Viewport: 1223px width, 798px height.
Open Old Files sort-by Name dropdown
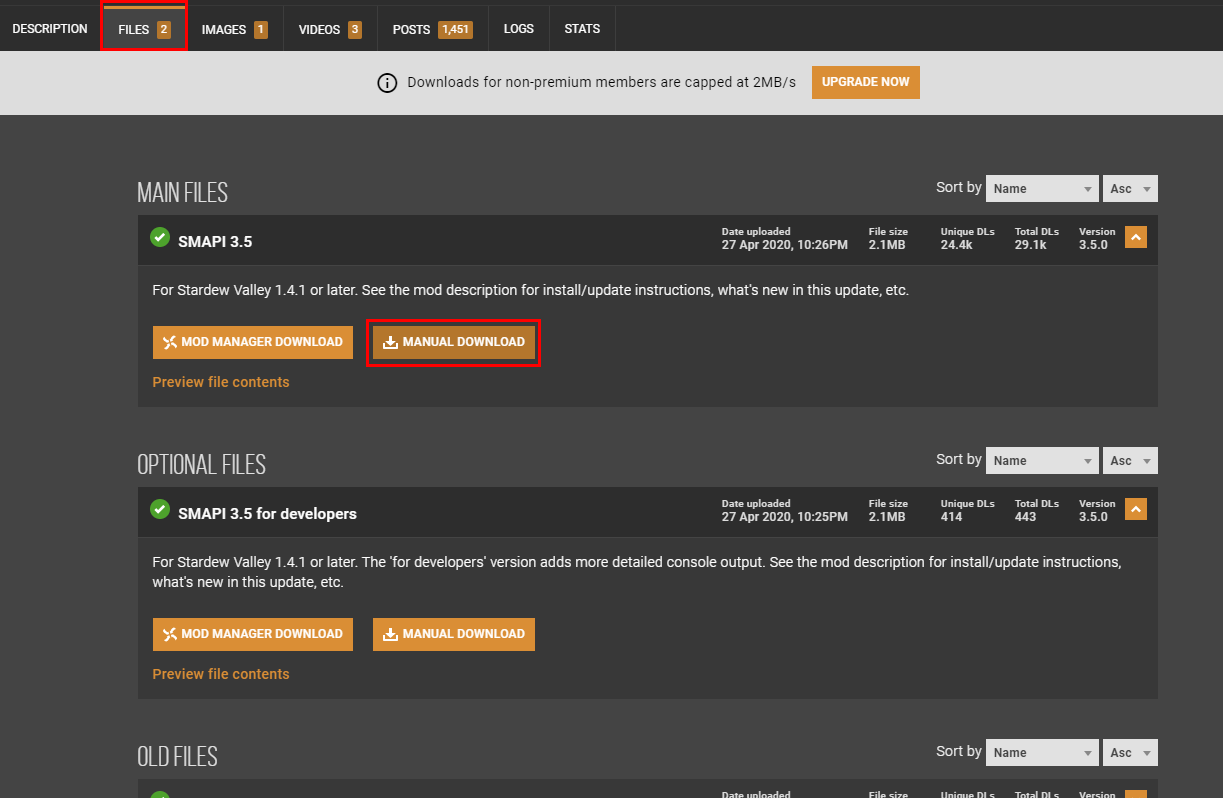coord(1042,752)
